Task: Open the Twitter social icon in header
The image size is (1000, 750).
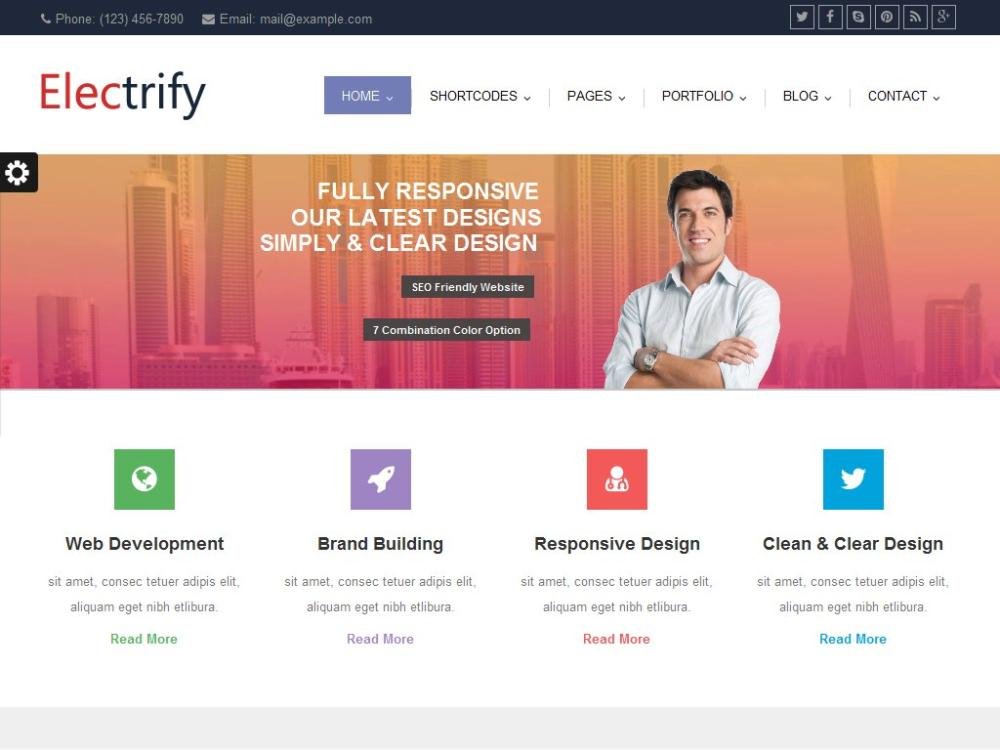Action: (802, 17)
